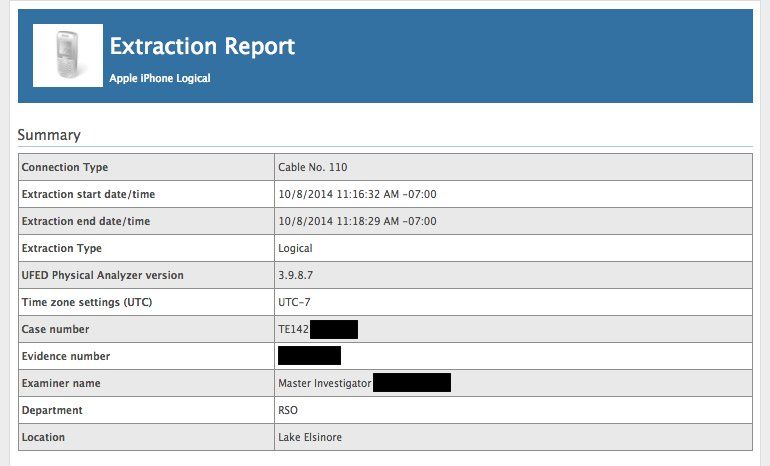
Task: Click the UFED Physical Analyzer version label
Action: (x=103, y=275)
